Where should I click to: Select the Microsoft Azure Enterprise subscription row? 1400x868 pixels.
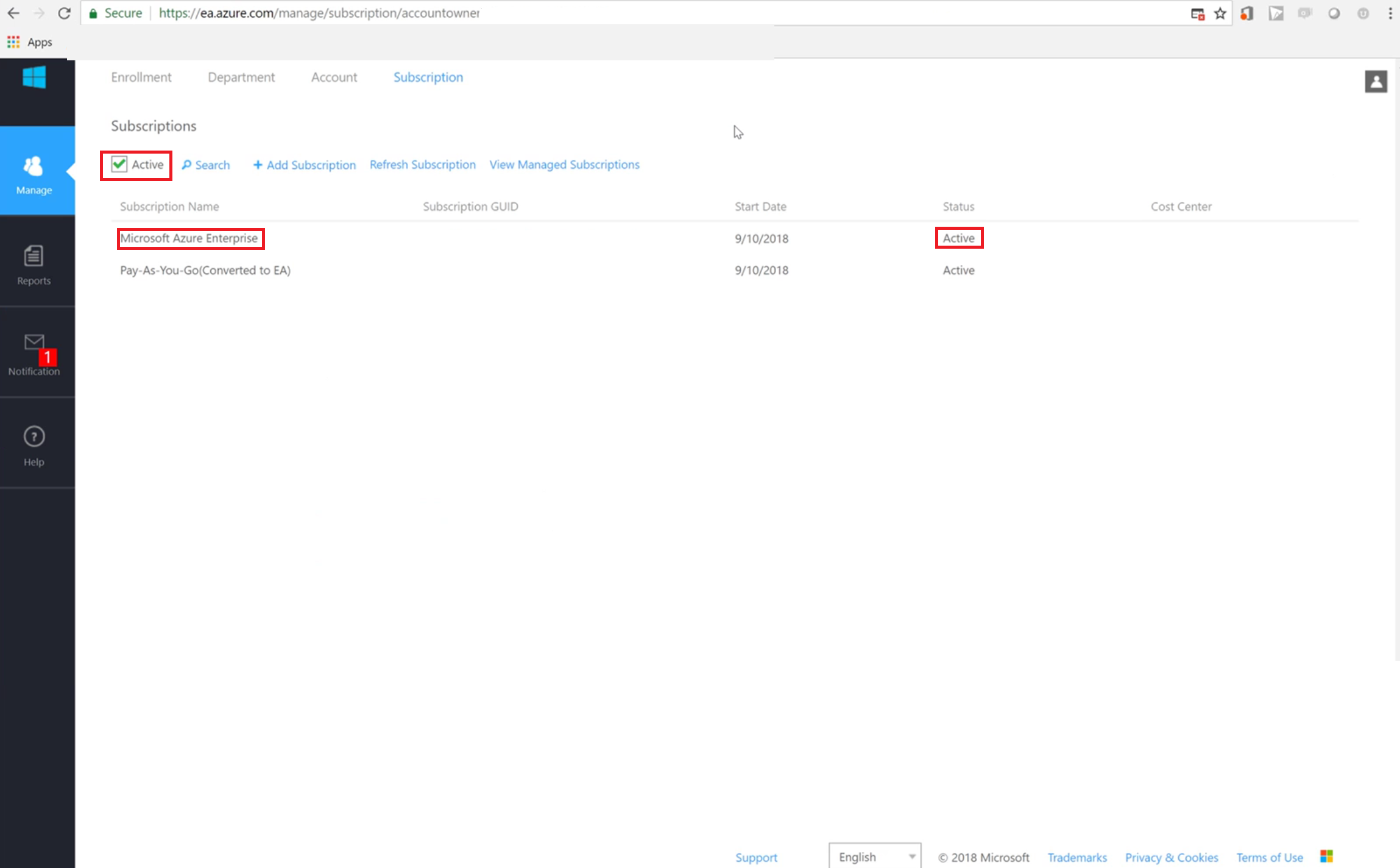pos(189,238)
